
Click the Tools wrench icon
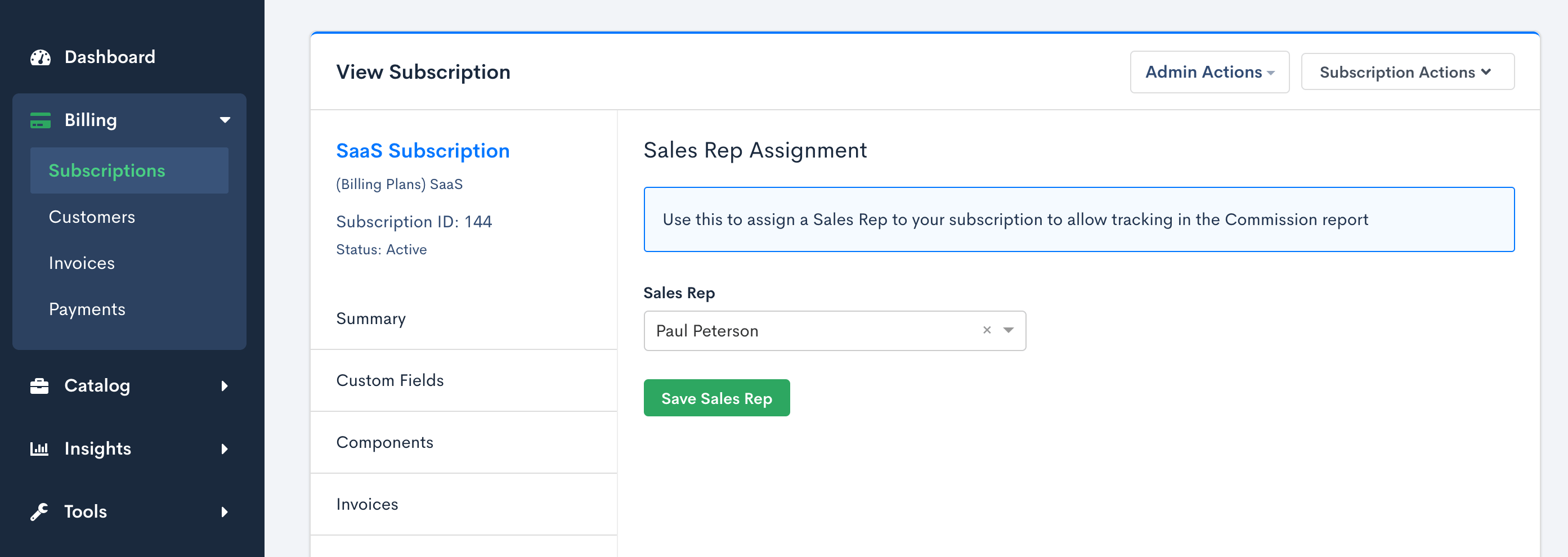(x=39, y=512)
